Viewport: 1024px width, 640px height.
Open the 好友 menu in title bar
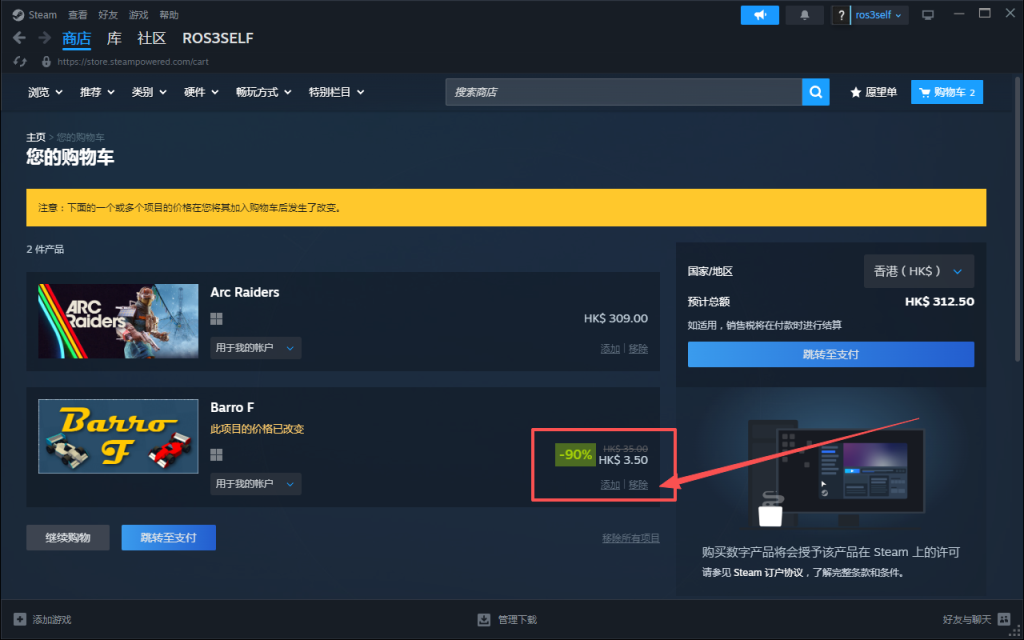click(x=106, y=15)
